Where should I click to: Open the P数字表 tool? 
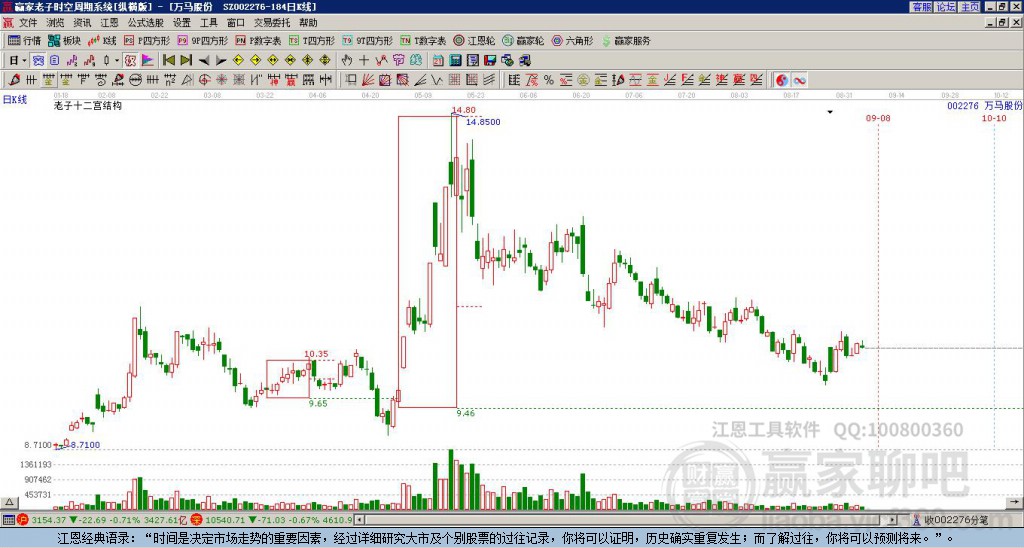[258, 40]
